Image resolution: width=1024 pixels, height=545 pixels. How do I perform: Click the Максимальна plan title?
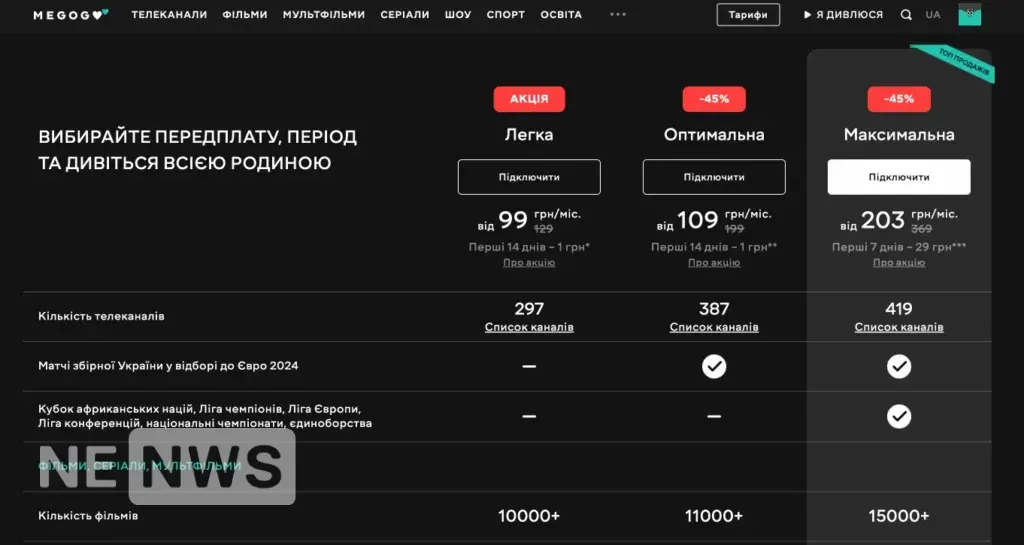click(x=899, y=135)
